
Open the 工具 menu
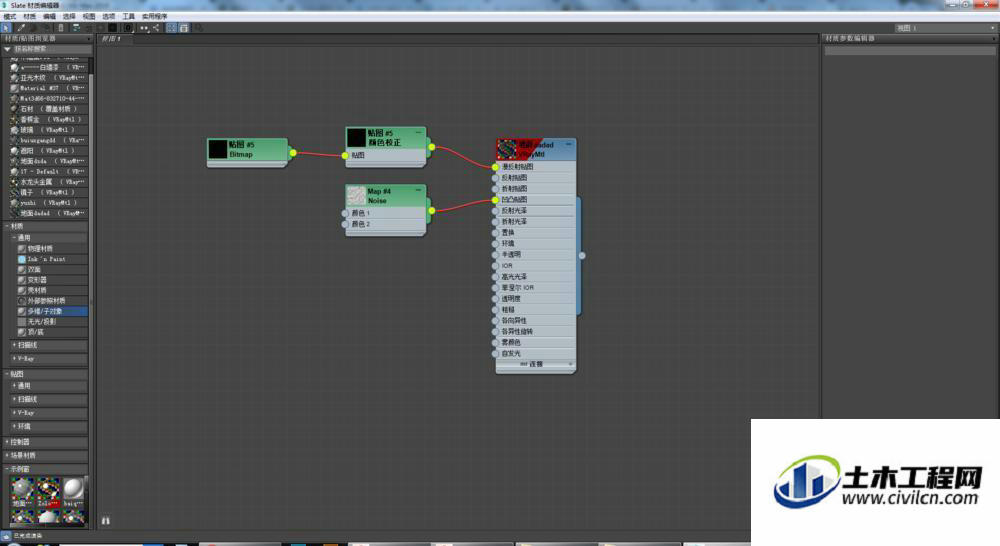[128, 16]
